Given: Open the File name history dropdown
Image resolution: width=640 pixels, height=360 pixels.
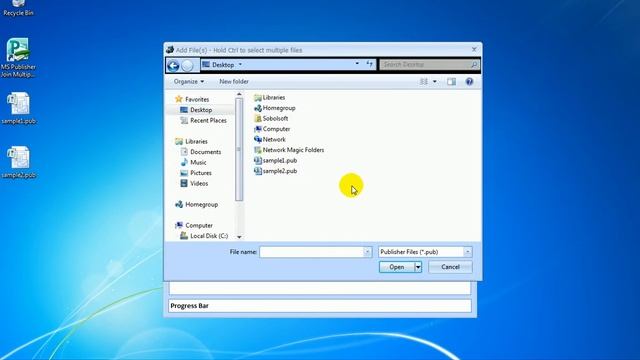Looking at the screenshot, I should pos(367,252).
